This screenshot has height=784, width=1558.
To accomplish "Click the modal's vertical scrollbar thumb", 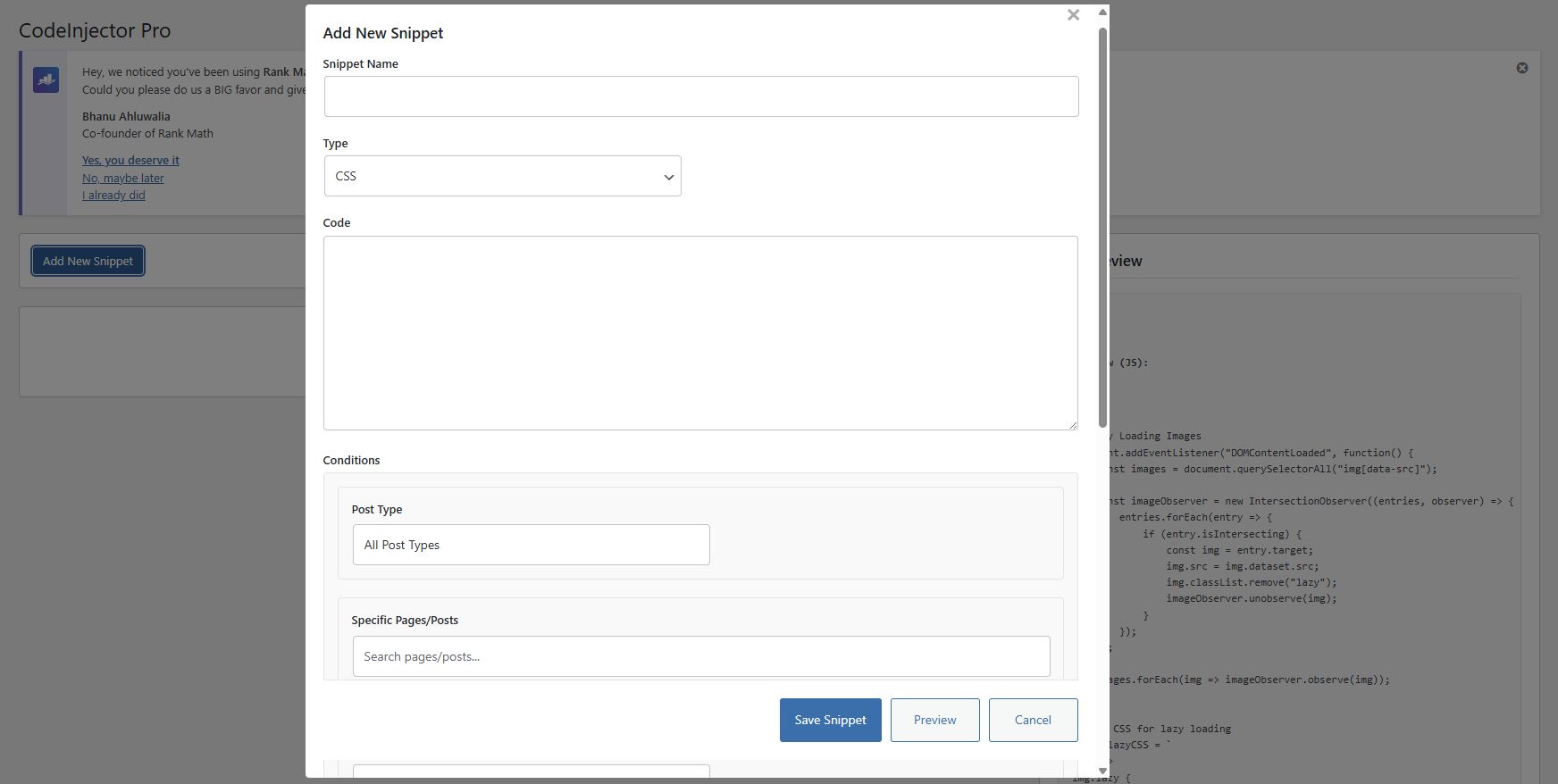I will pos(1102,223).
